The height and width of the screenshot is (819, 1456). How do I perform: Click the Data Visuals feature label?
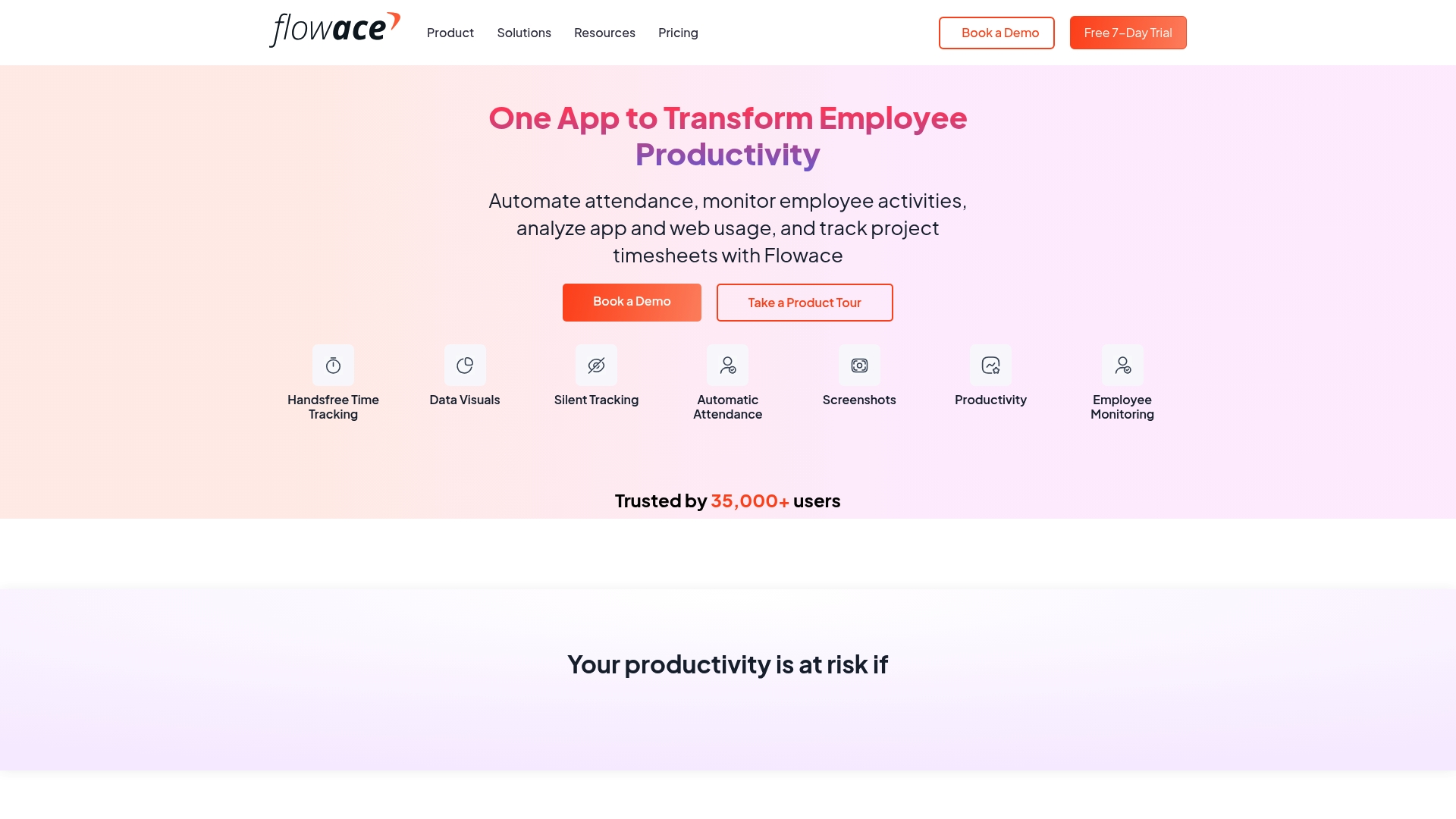(465, 400)
